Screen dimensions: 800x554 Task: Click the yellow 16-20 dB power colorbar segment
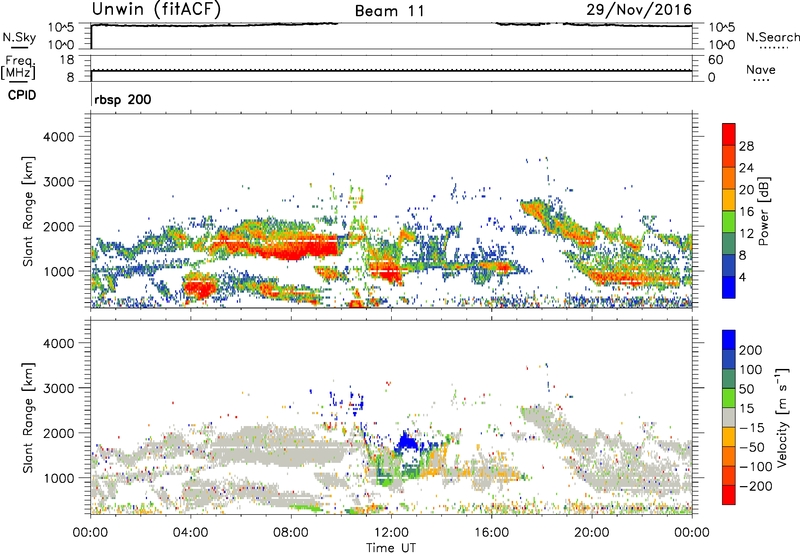729,199
